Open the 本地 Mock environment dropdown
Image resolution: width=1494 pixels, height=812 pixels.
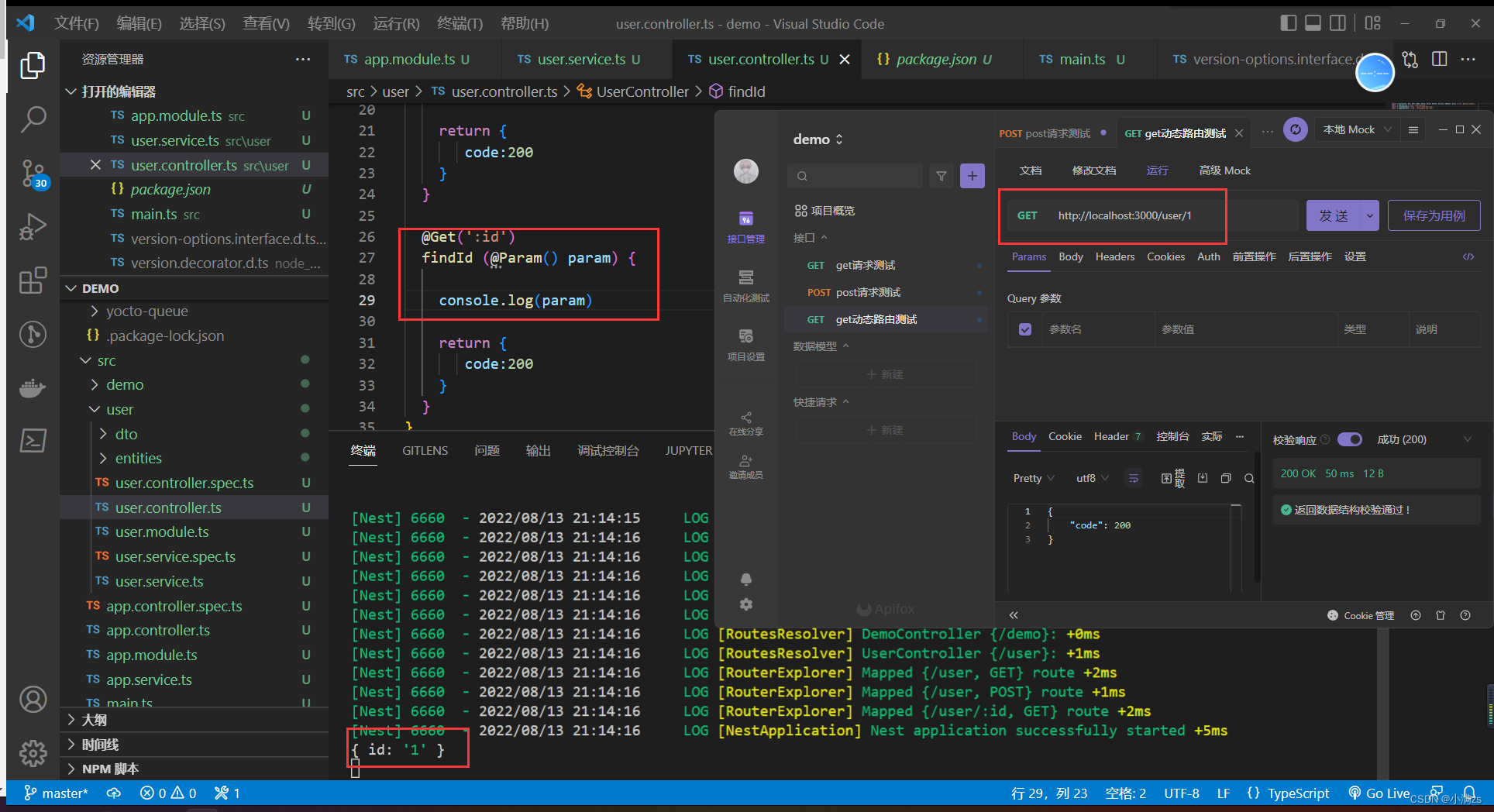pos(1357,129)
